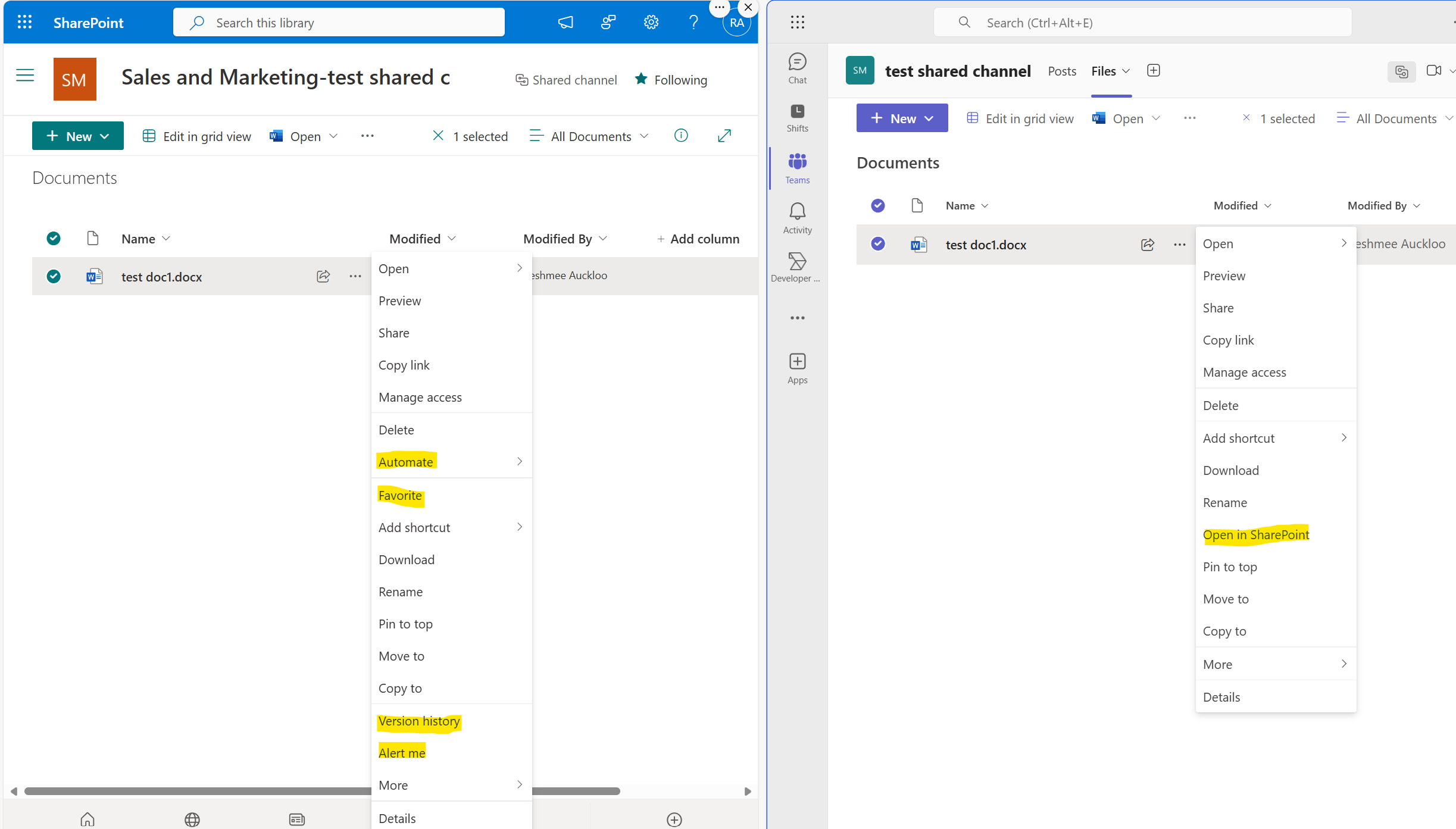Open SharePoint Name column dropdown
This screenshot has height=829, width=1456.
click(x=146, y=239)
